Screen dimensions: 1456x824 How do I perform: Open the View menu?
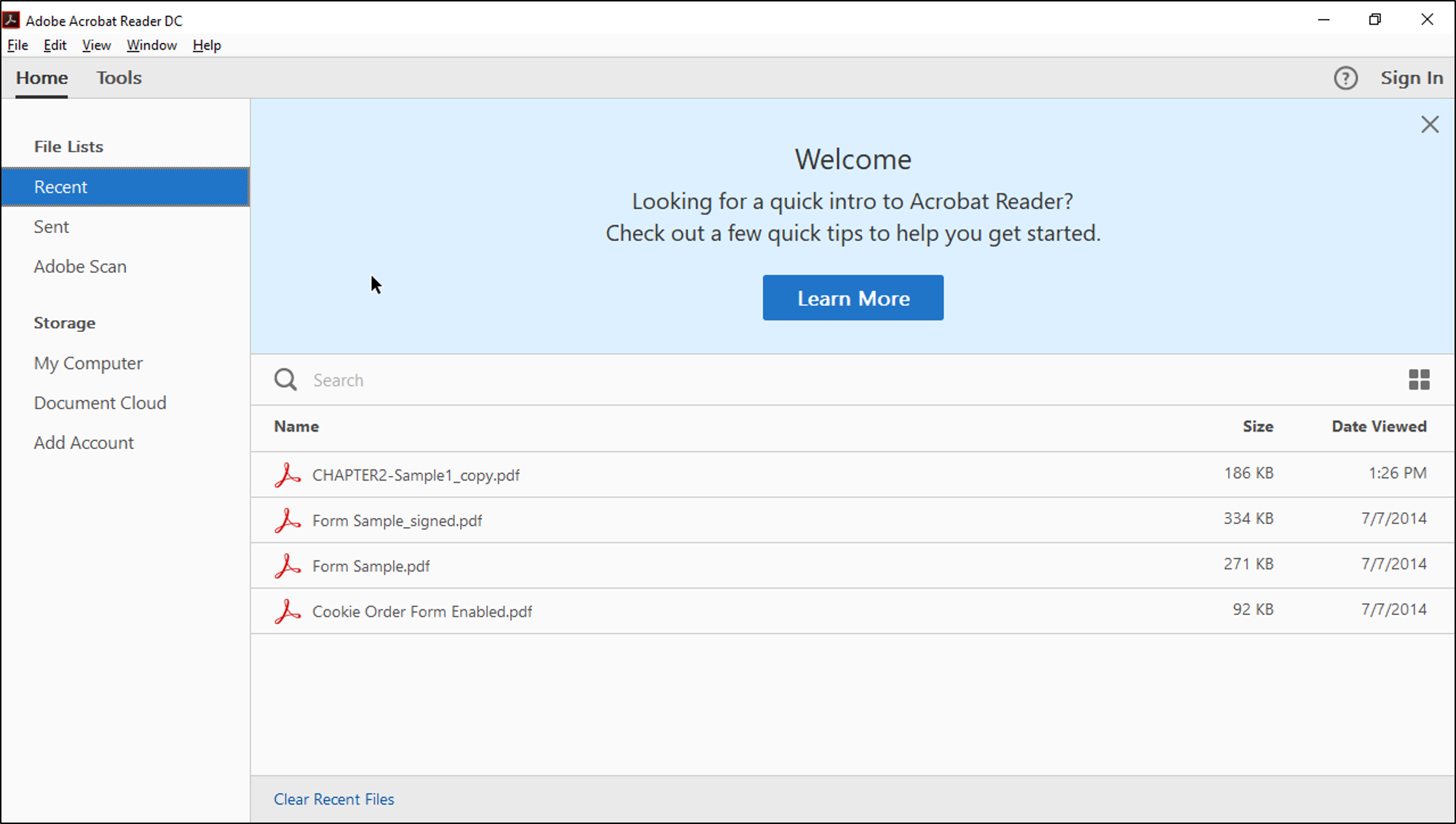pos(96,45)
